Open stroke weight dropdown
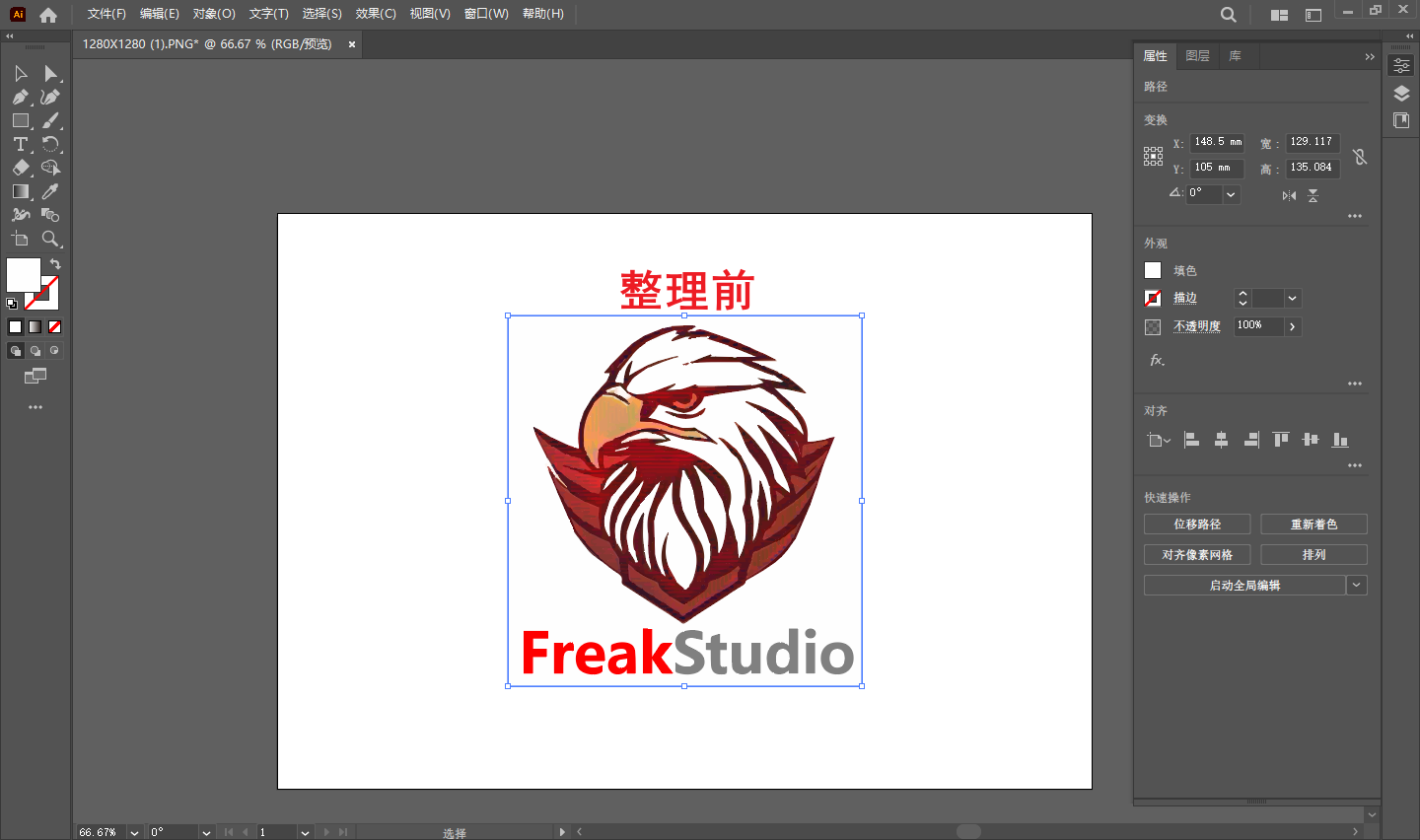This screenshot has width=1420, height=840. [1292, 298]
